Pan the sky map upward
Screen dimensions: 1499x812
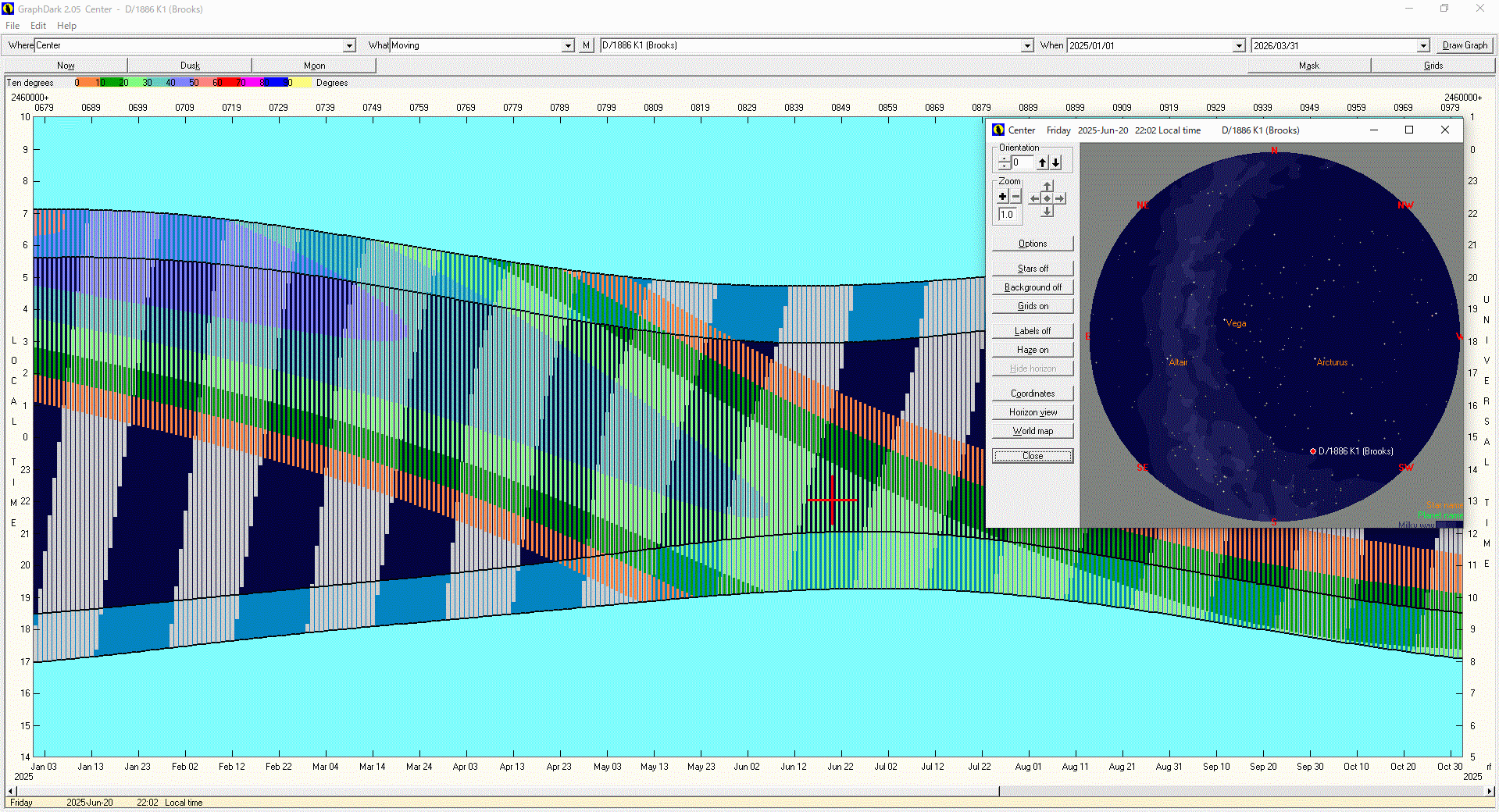[x=1048, y=186]
